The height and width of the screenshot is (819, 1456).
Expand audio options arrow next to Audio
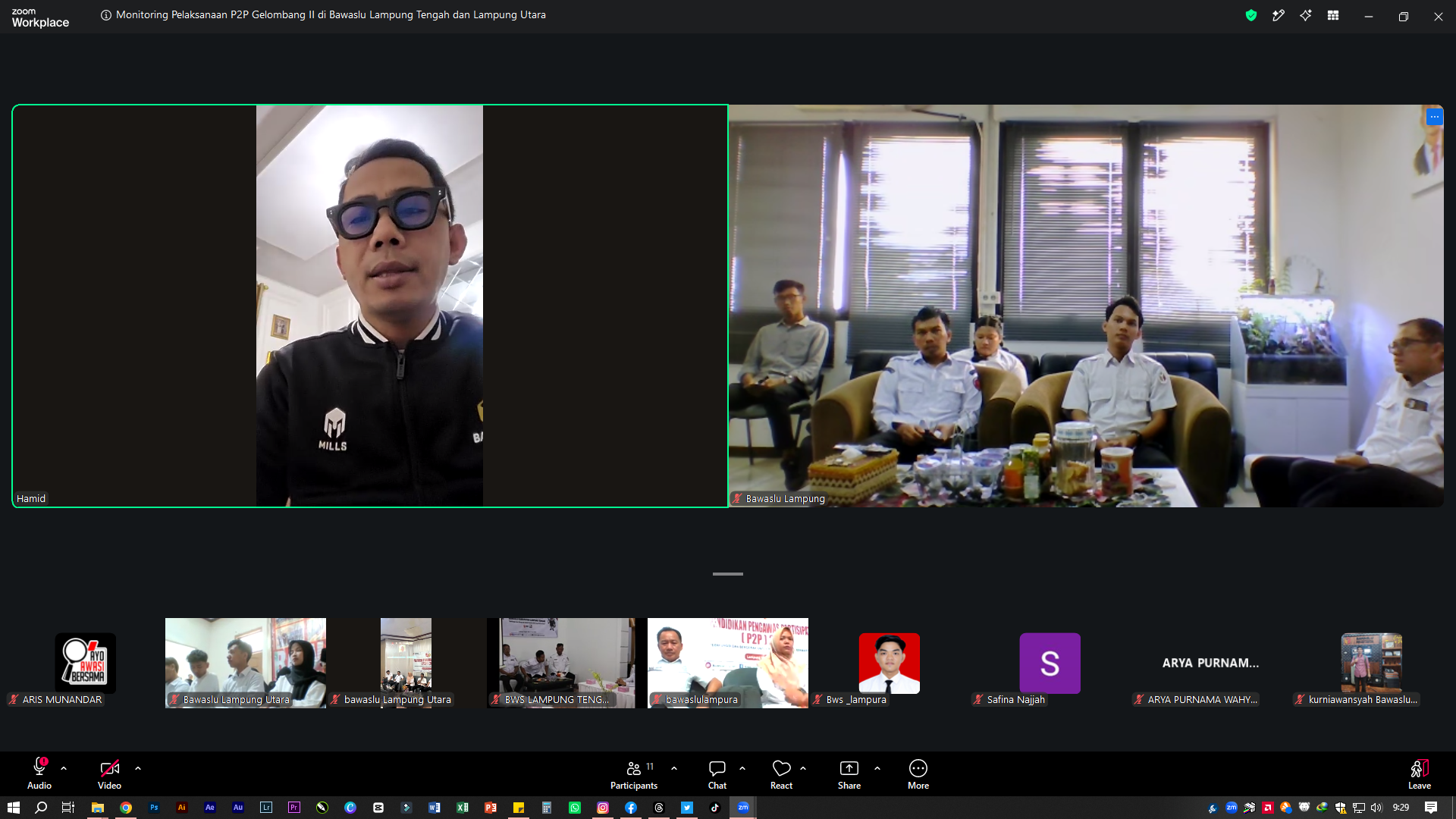point(64,768)
